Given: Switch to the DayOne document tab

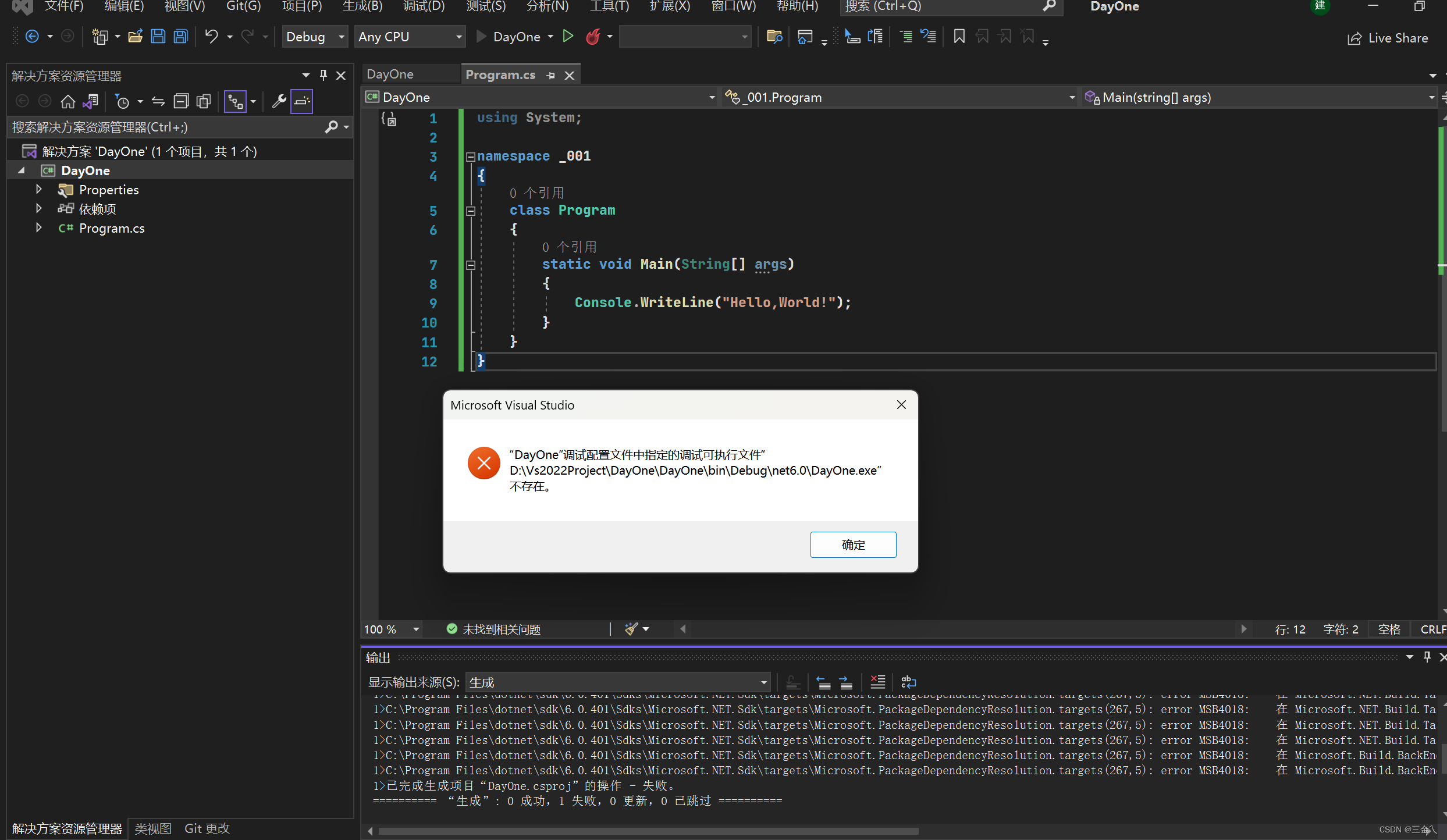Looking at the screenshot, I should point(390,74).
